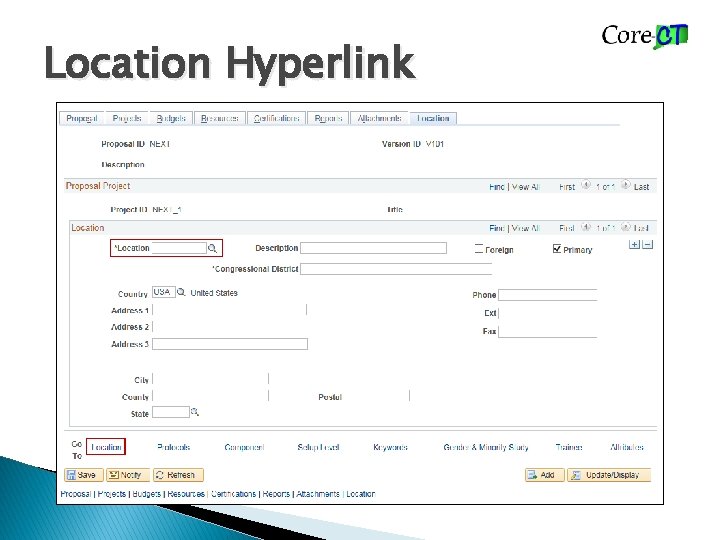This screenshot has width=720, height=540.
Task: Click Find in Proposal Project header
Action: [497, 187]
